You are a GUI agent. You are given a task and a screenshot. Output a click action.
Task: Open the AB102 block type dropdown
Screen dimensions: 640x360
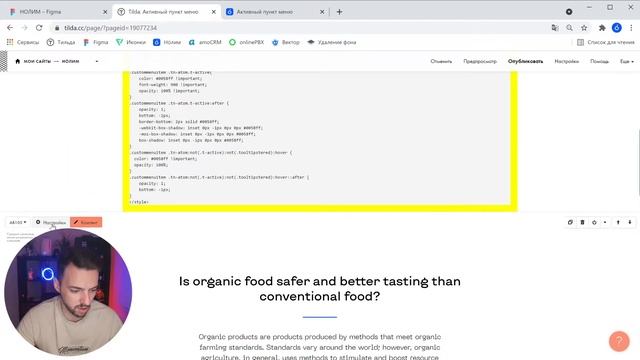click(18, 222)
